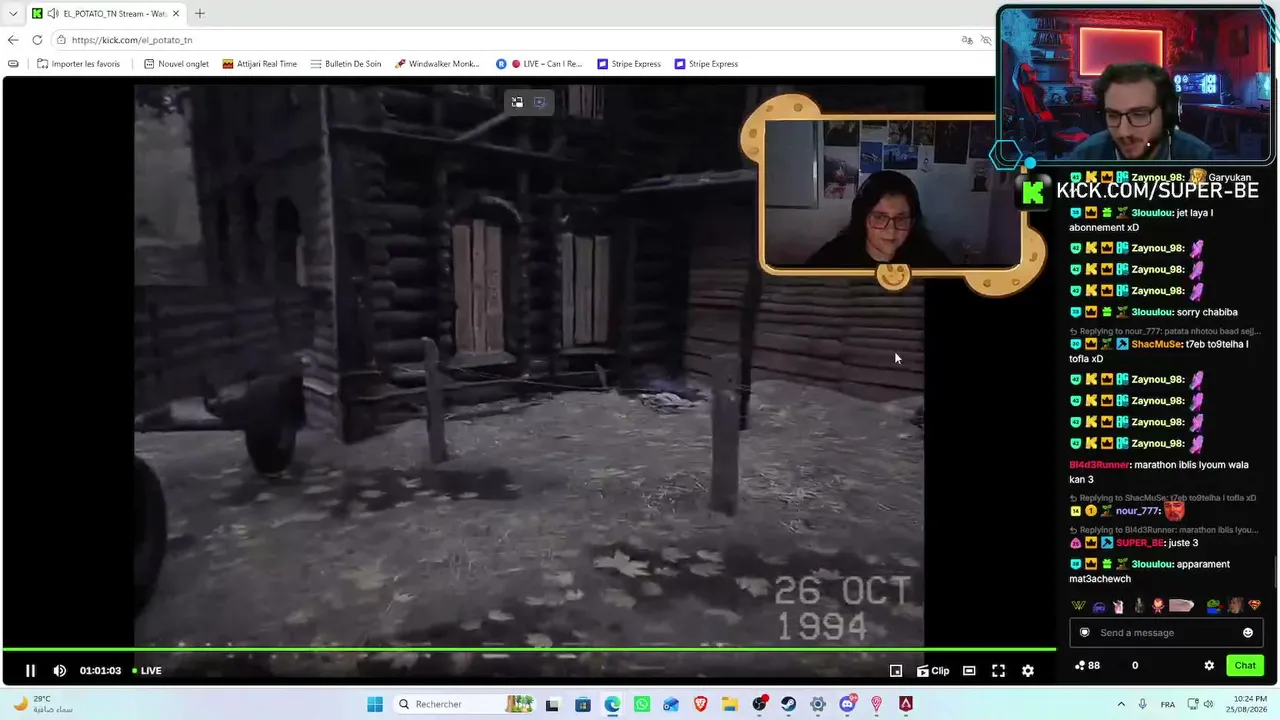Focus the Send a message field
This screenshot has width=1280, height=720.
click(x=1165, y=633)
